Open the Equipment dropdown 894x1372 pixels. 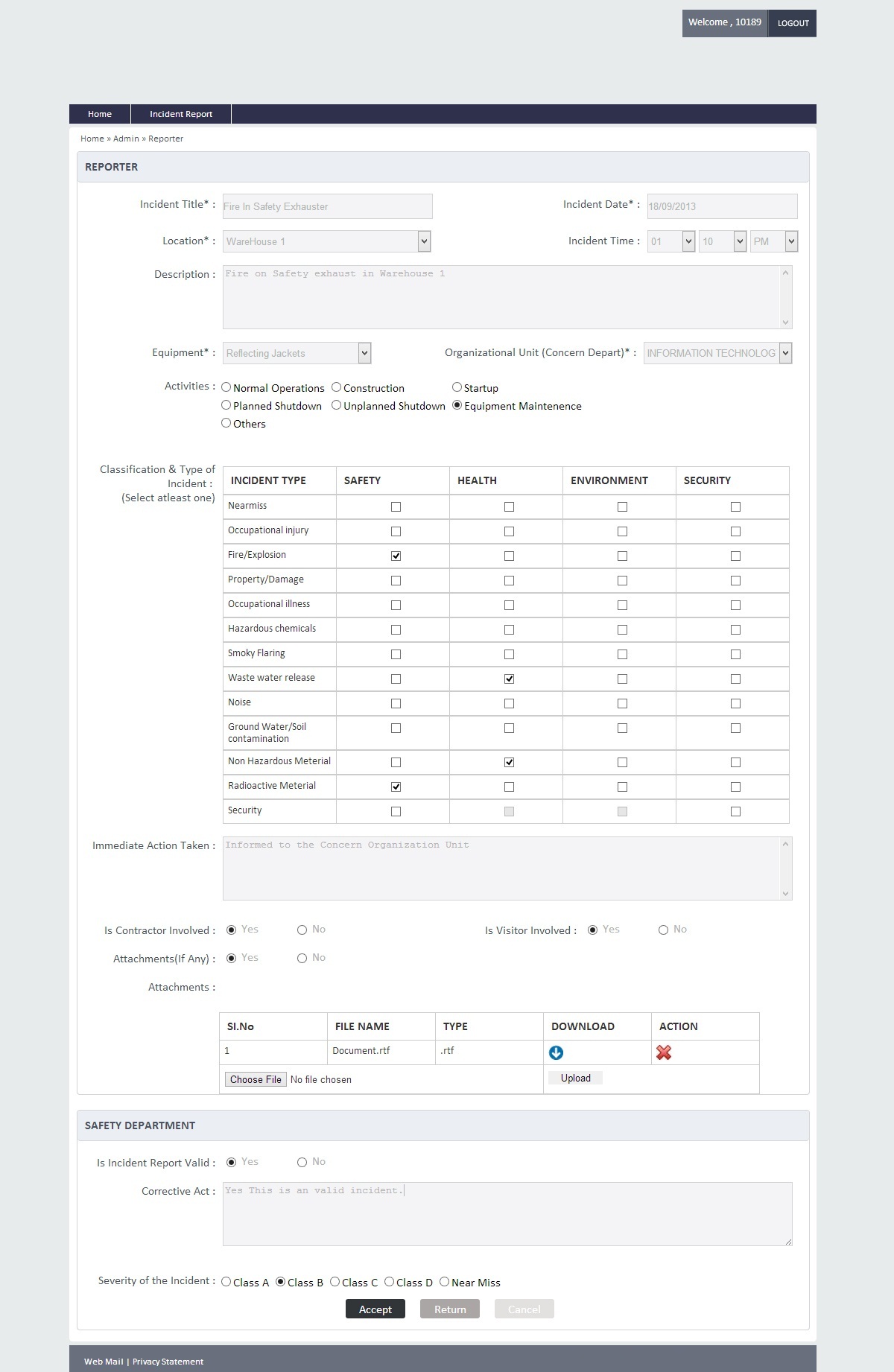click(297, 353)
